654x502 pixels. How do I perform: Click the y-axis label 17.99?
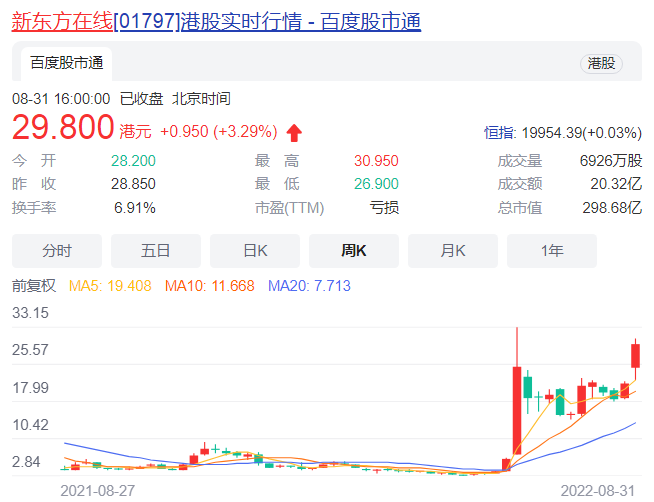click(x=30, y=388)
